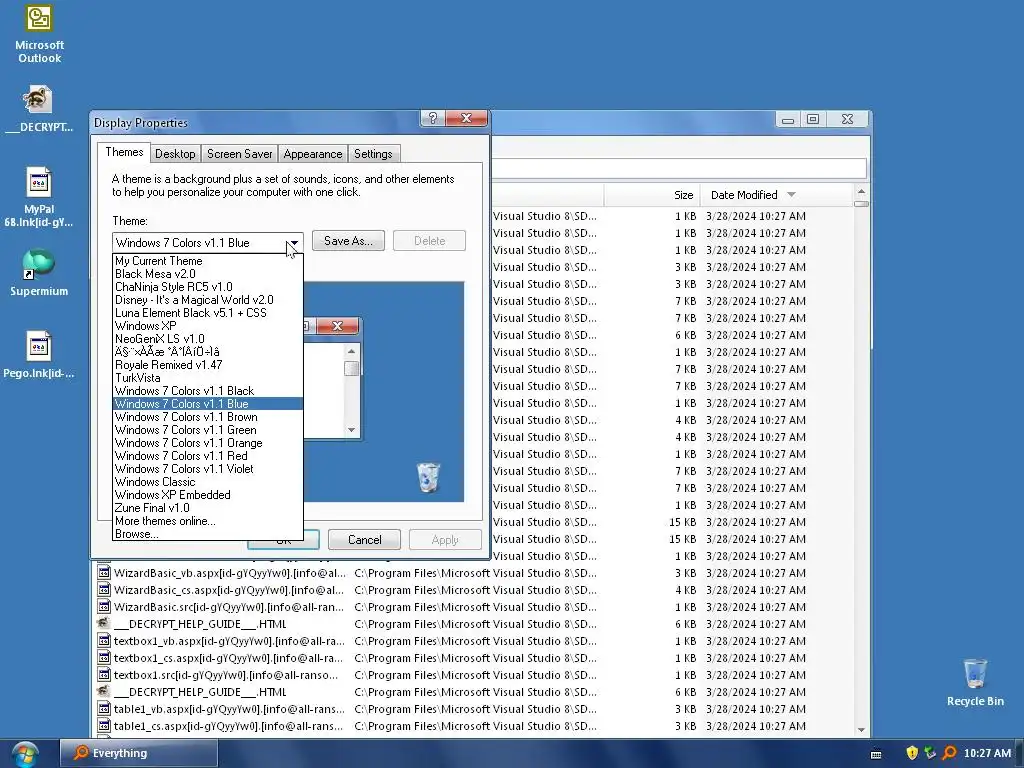Click scroll up arrow in Everything results

(861, 191)
